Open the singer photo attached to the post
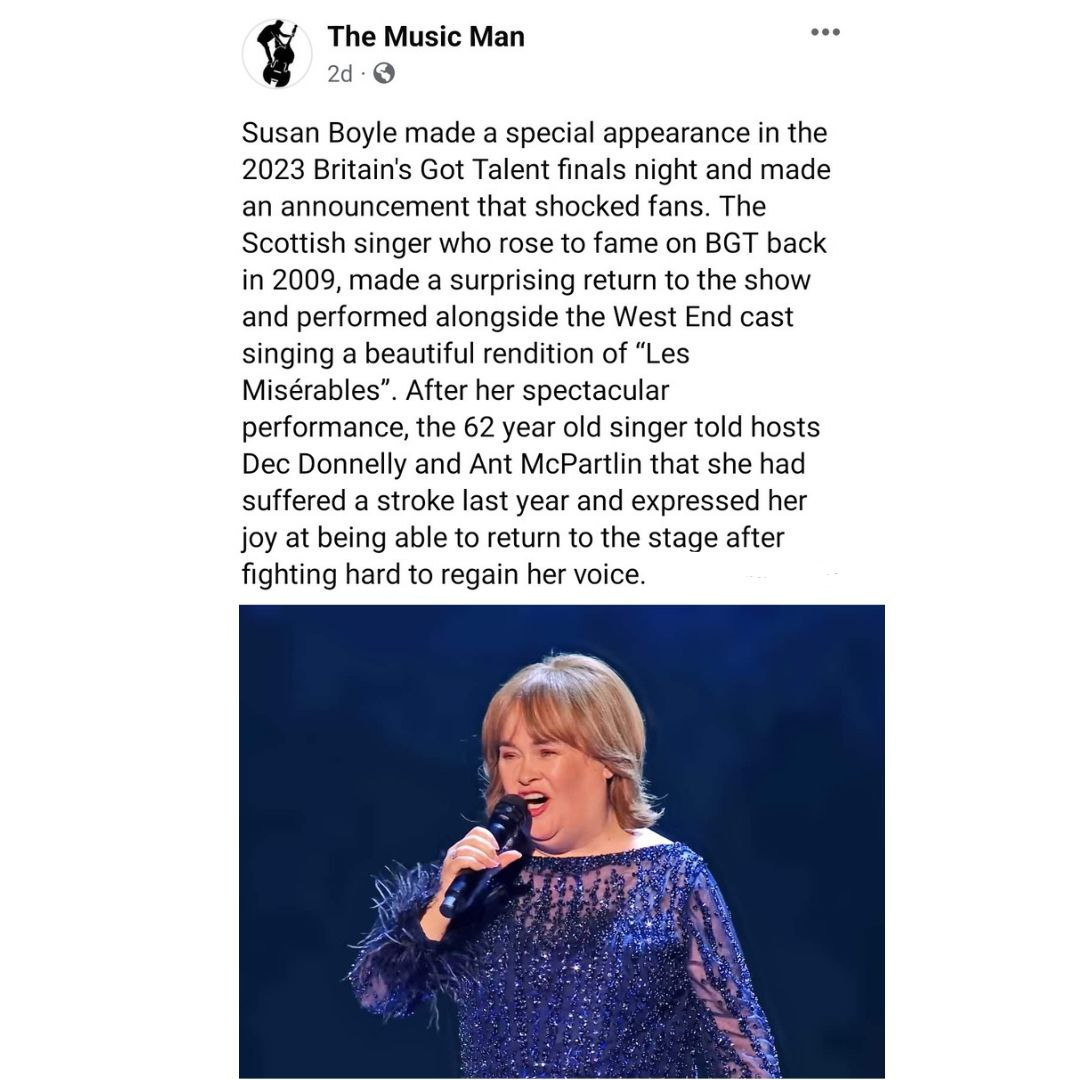The image size is (1080, 1080). click(x=561, y=840)
